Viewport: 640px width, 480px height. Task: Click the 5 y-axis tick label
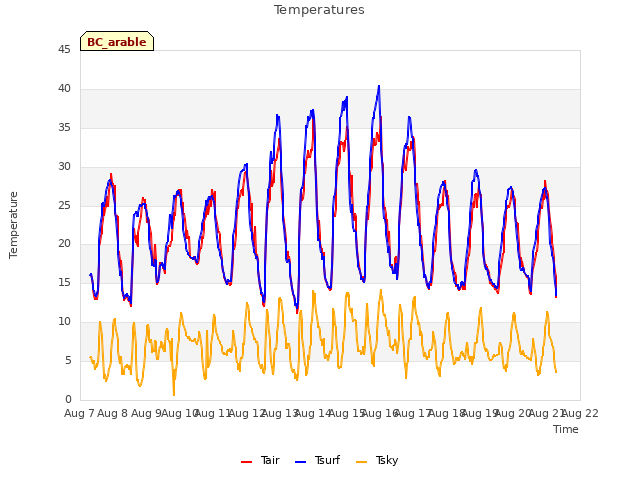(x=68, y=360)
